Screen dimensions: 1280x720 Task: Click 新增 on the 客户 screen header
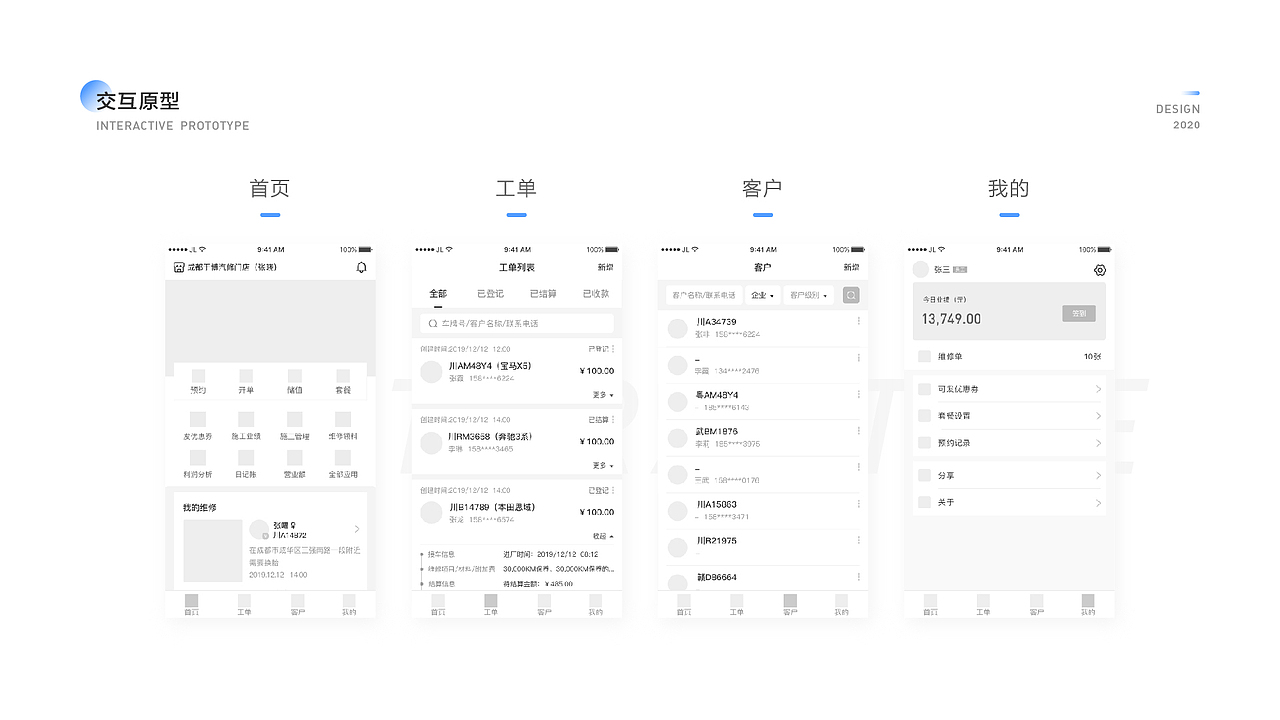851,267
